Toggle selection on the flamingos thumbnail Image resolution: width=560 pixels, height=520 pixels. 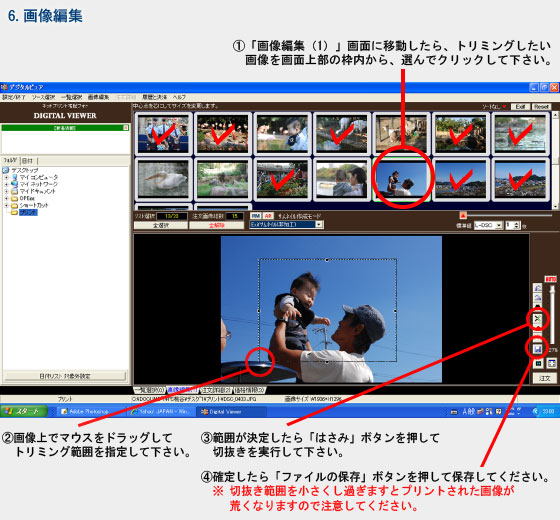[223, 134]
